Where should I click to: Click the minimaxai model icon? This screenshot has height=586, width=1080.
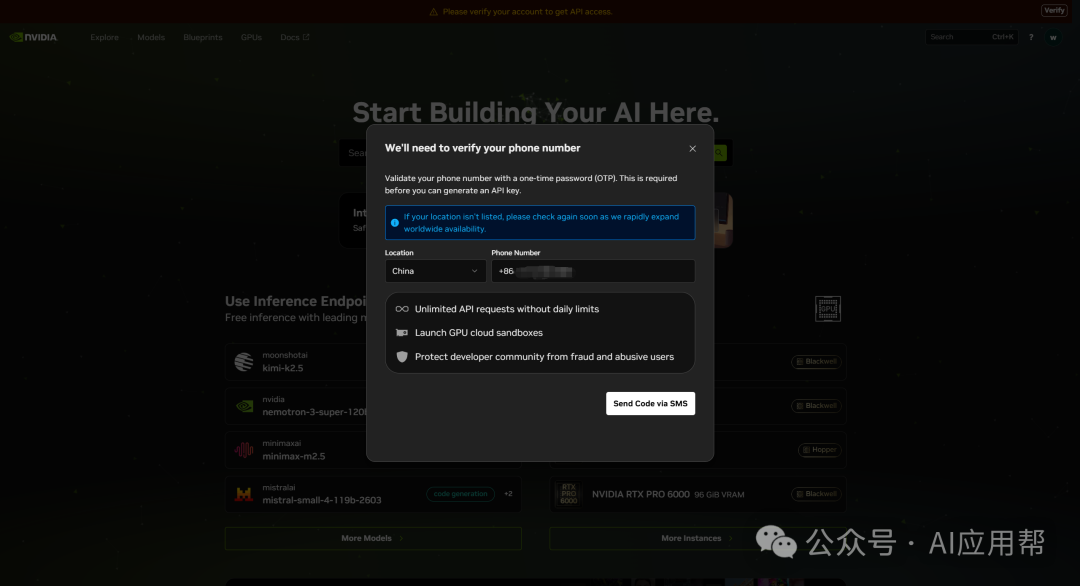(x=244, y=450)
